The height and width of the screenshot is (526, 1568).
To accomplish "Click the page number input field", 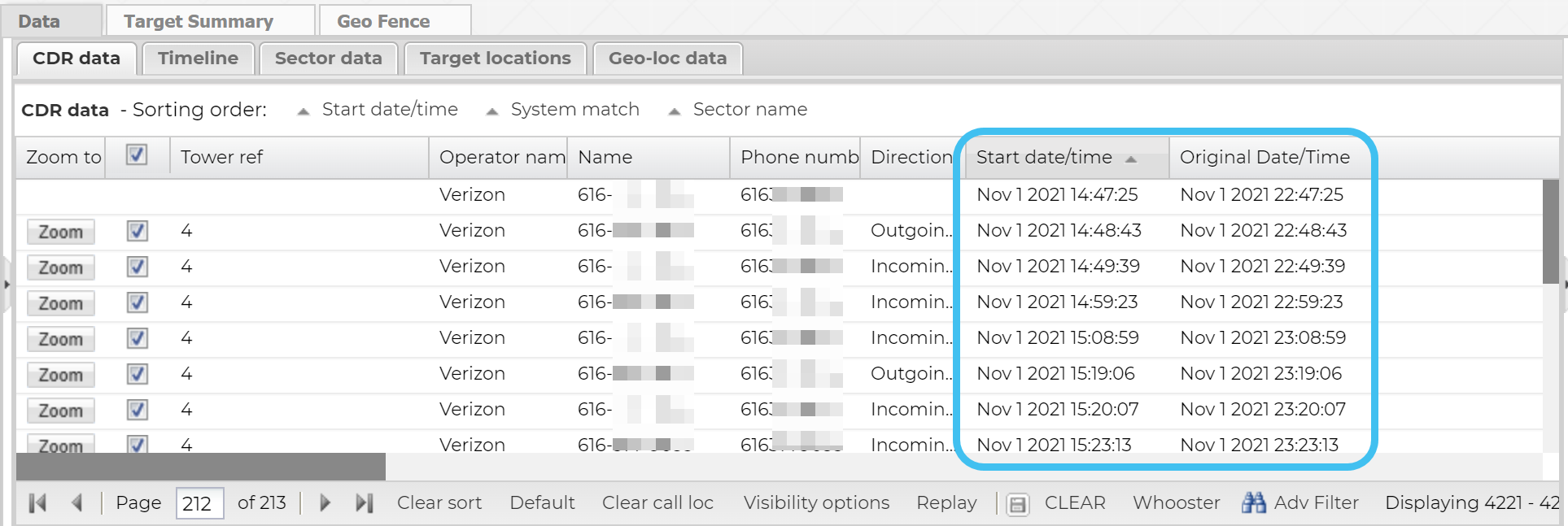I will tap(199, 503).
